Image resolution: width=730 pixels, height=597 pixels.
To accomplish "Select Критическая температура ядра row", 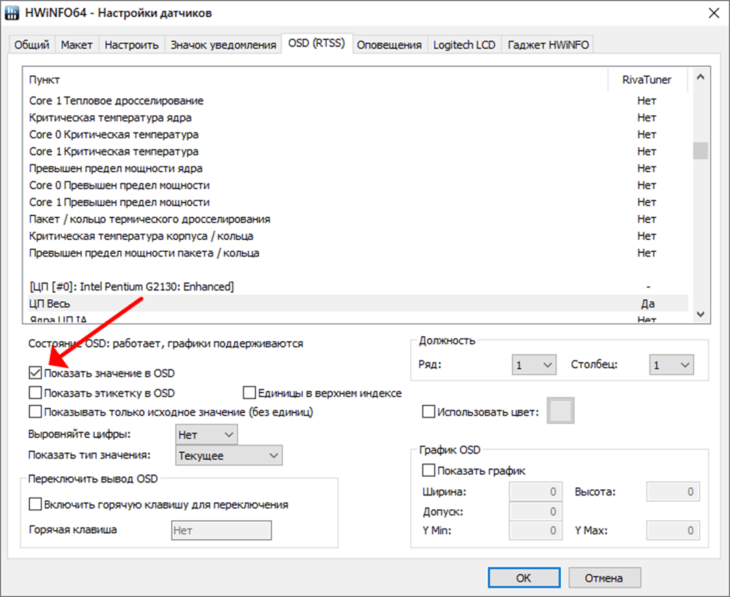I will pyautogui.click(x=358, y=117).
